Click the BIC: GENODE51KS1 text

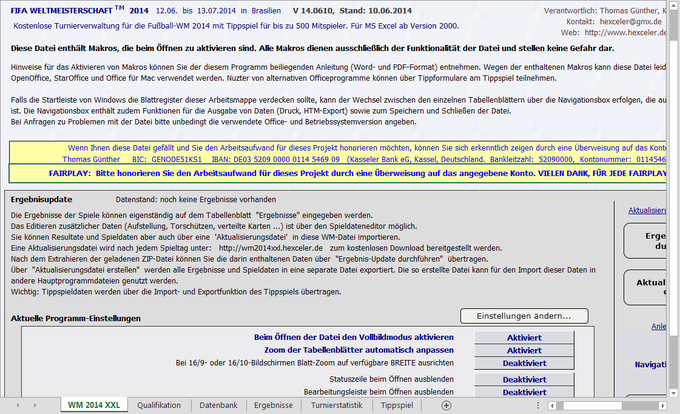pyautogui.click(x=167, y=159)
